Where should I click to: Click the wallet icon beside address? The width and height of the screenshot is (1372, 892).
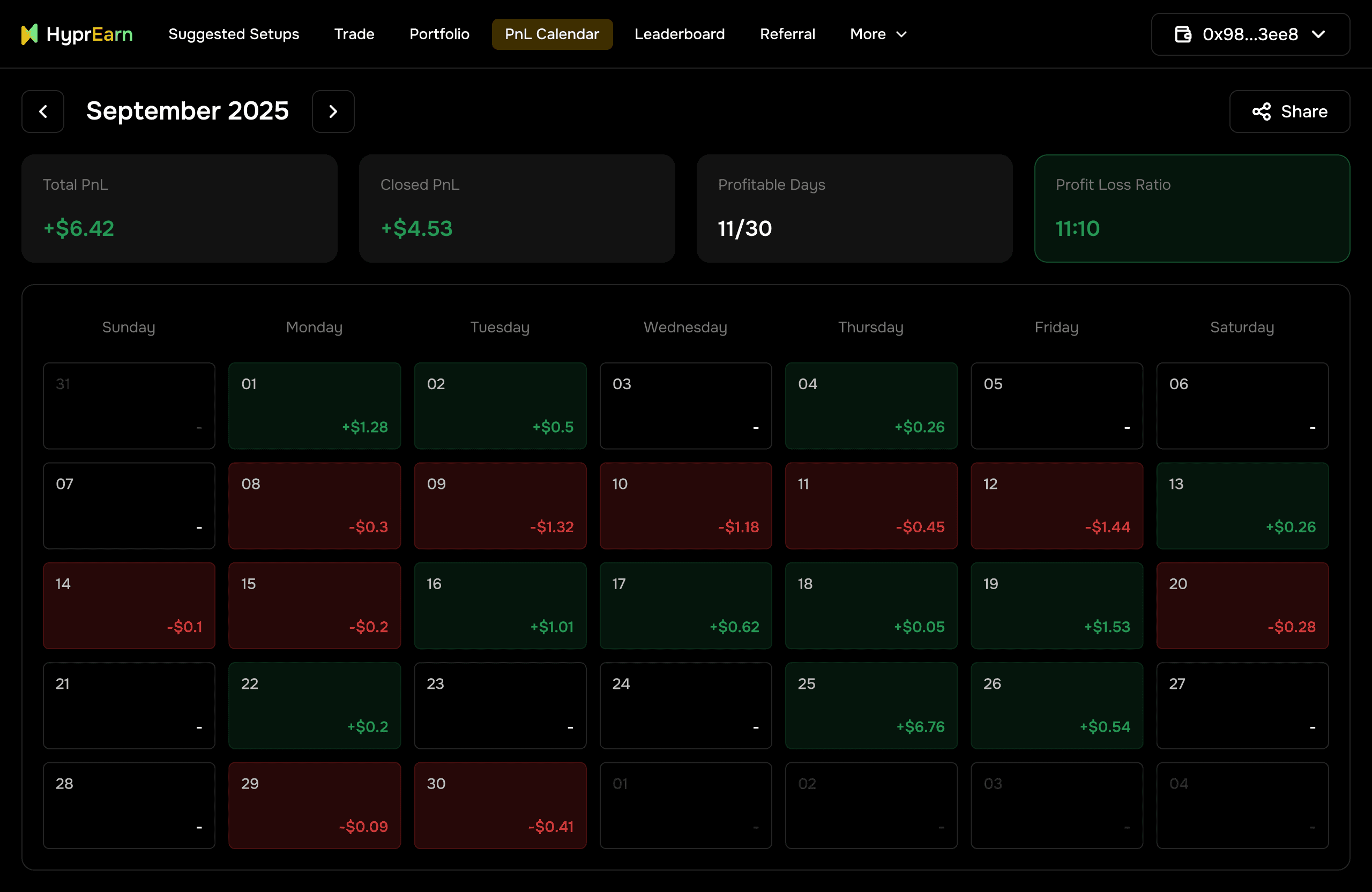coord(1183,35)
